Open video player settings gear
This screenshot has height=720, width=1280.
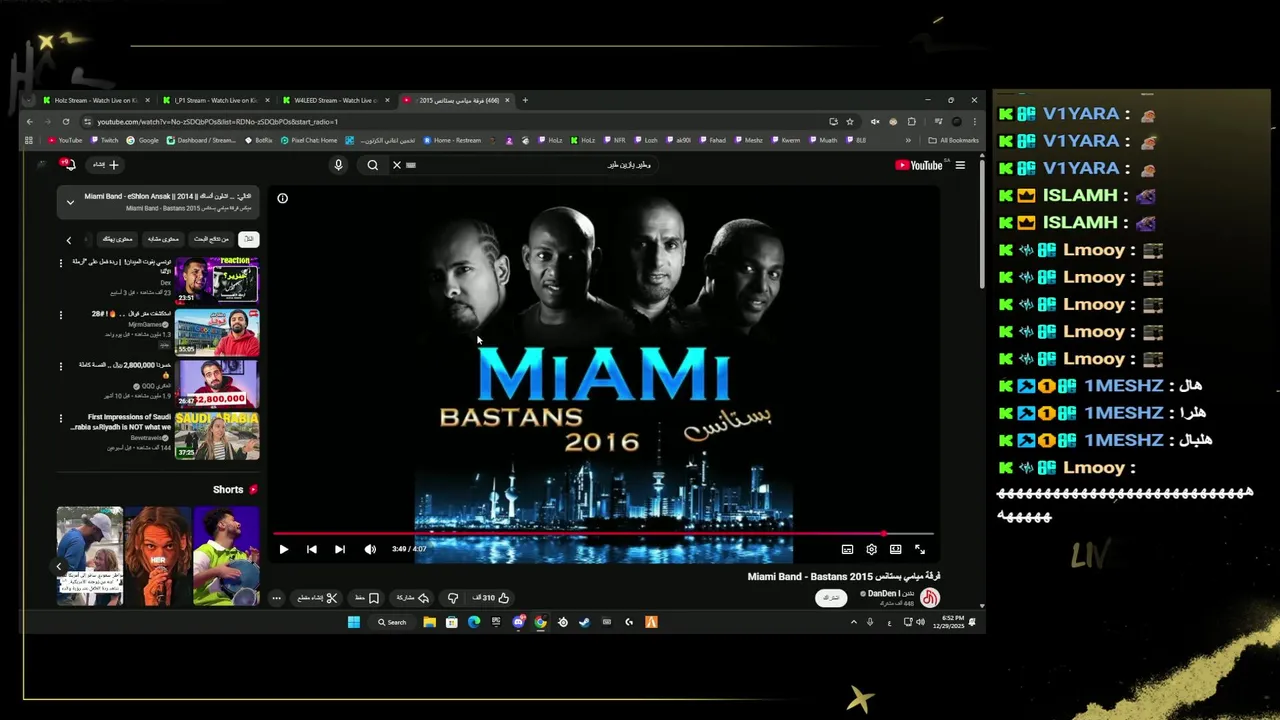(x=871, y=549)
